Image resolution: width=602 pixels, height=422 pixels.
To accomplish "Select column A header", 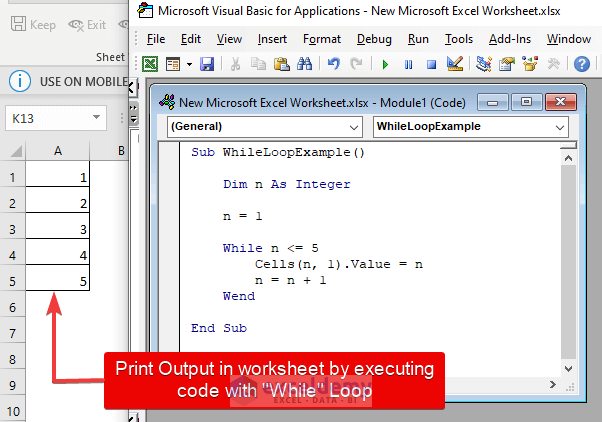I will 58,151.
